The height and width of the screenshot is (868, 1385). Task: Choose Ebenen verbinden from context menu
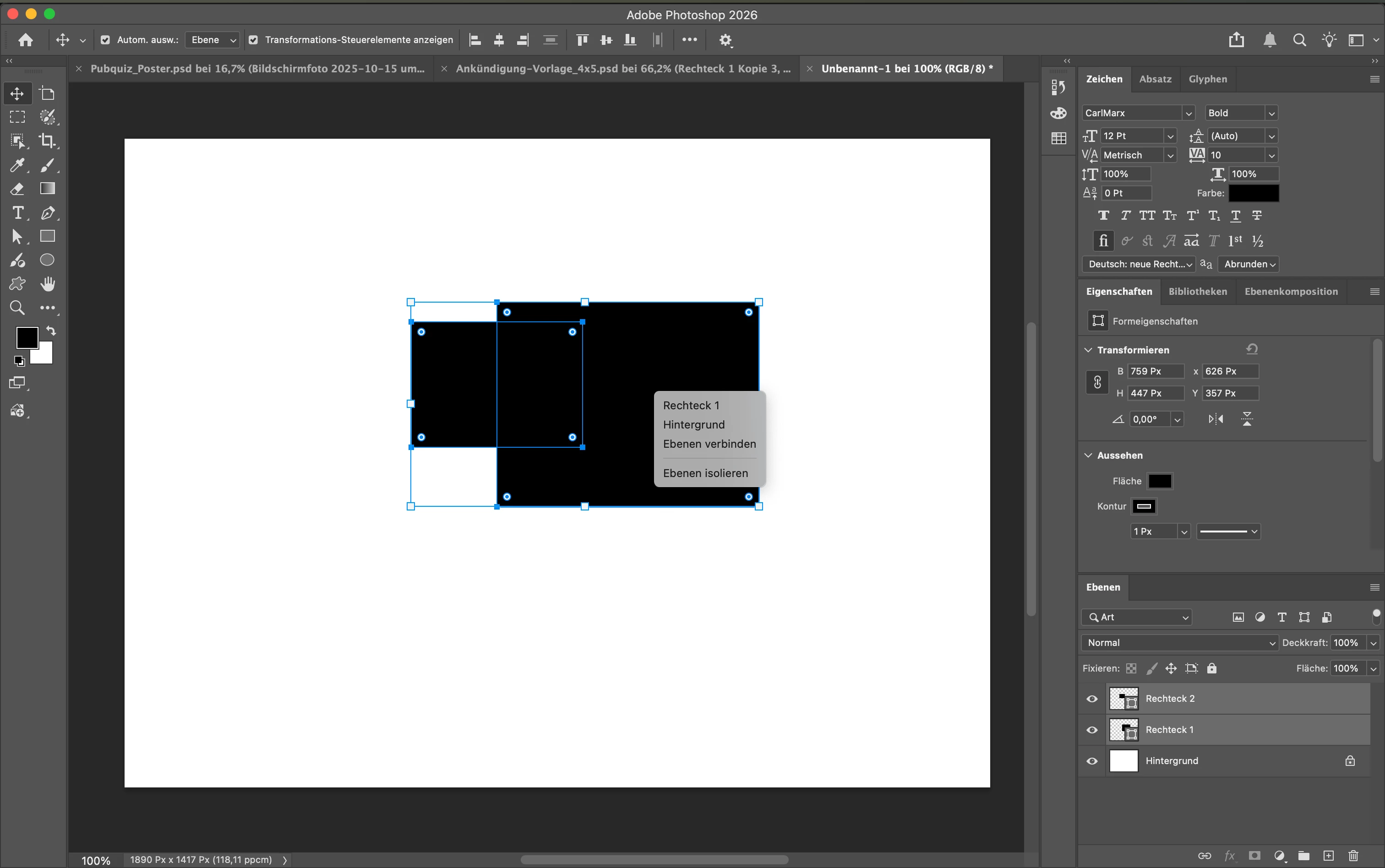709,444
